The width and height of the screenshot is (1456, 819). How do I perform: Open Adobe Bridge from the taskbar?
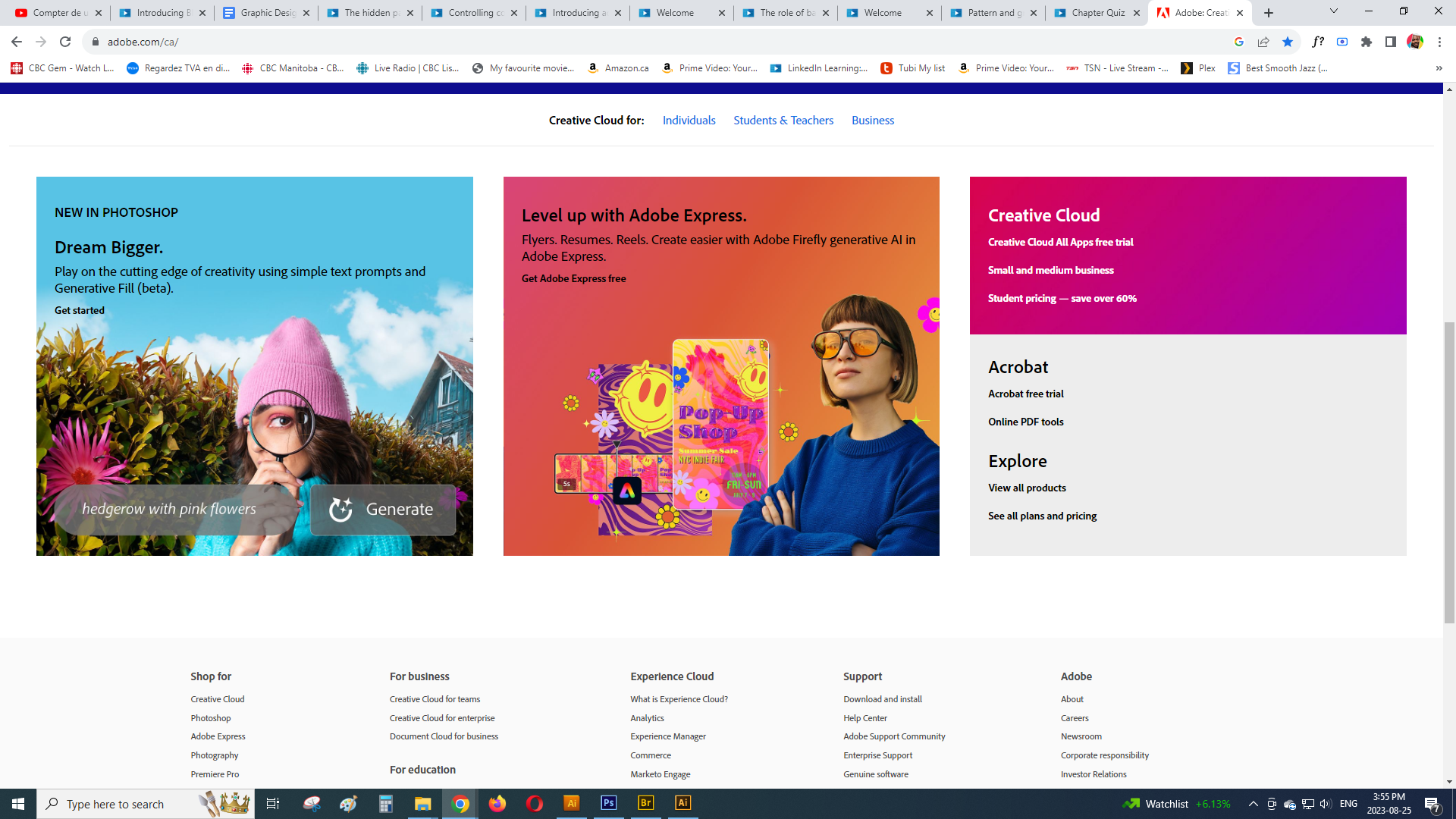click(x=646, y=803)
